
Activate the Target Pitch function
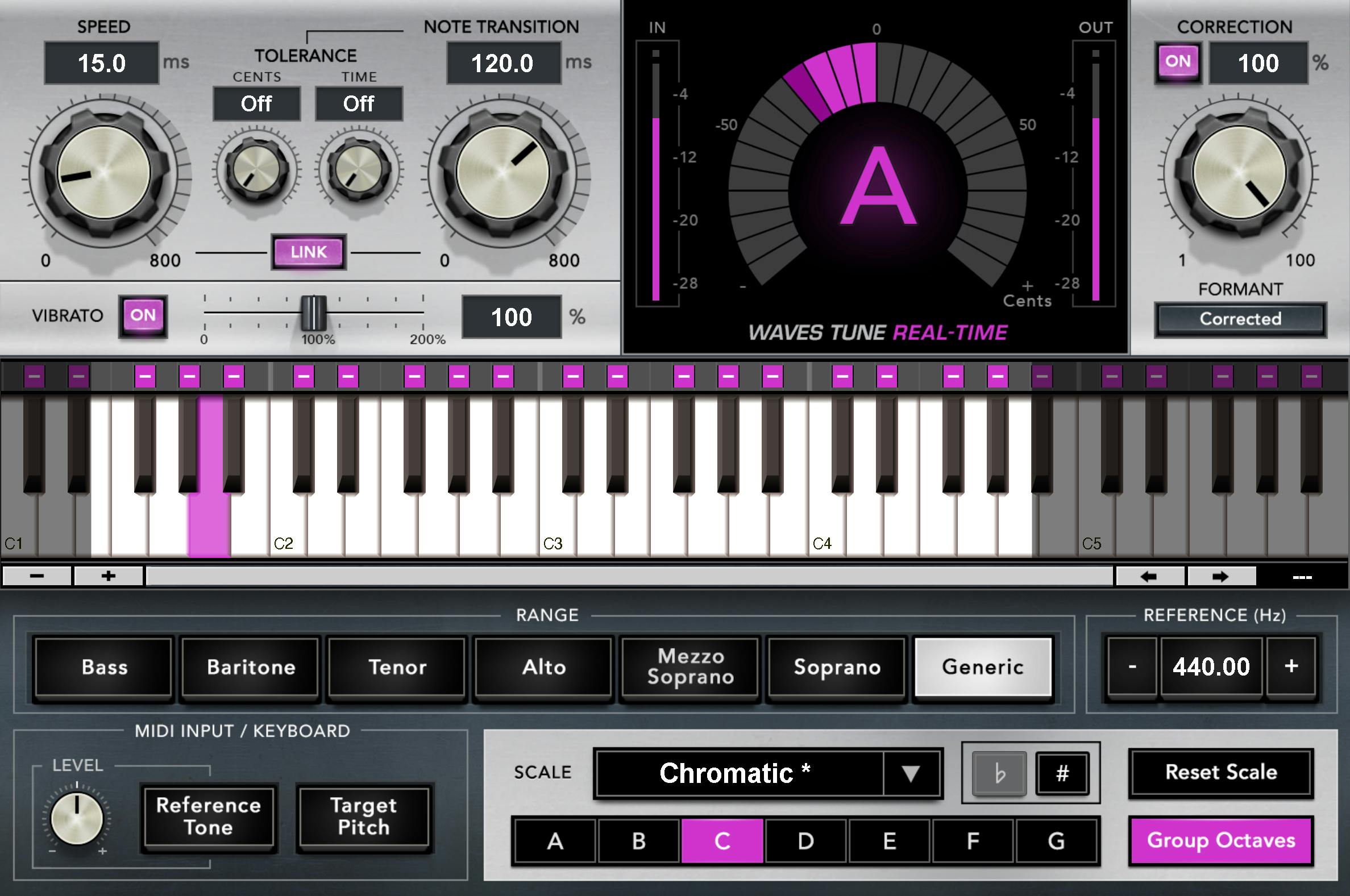pos(364,817)
